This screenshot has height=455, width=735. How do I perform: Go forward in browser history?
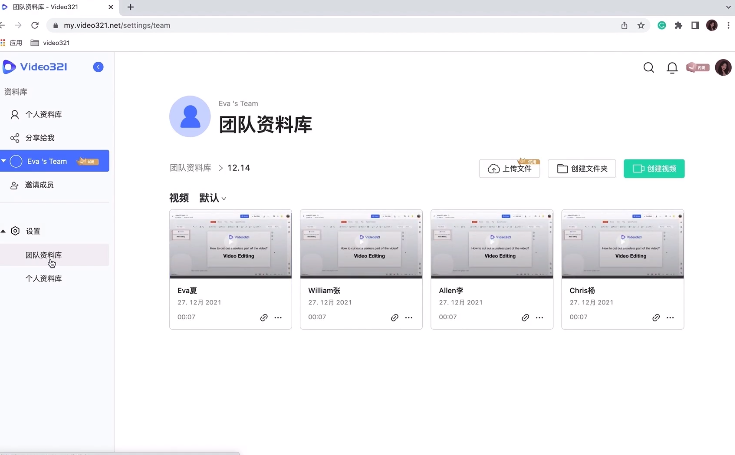[18, 25]
